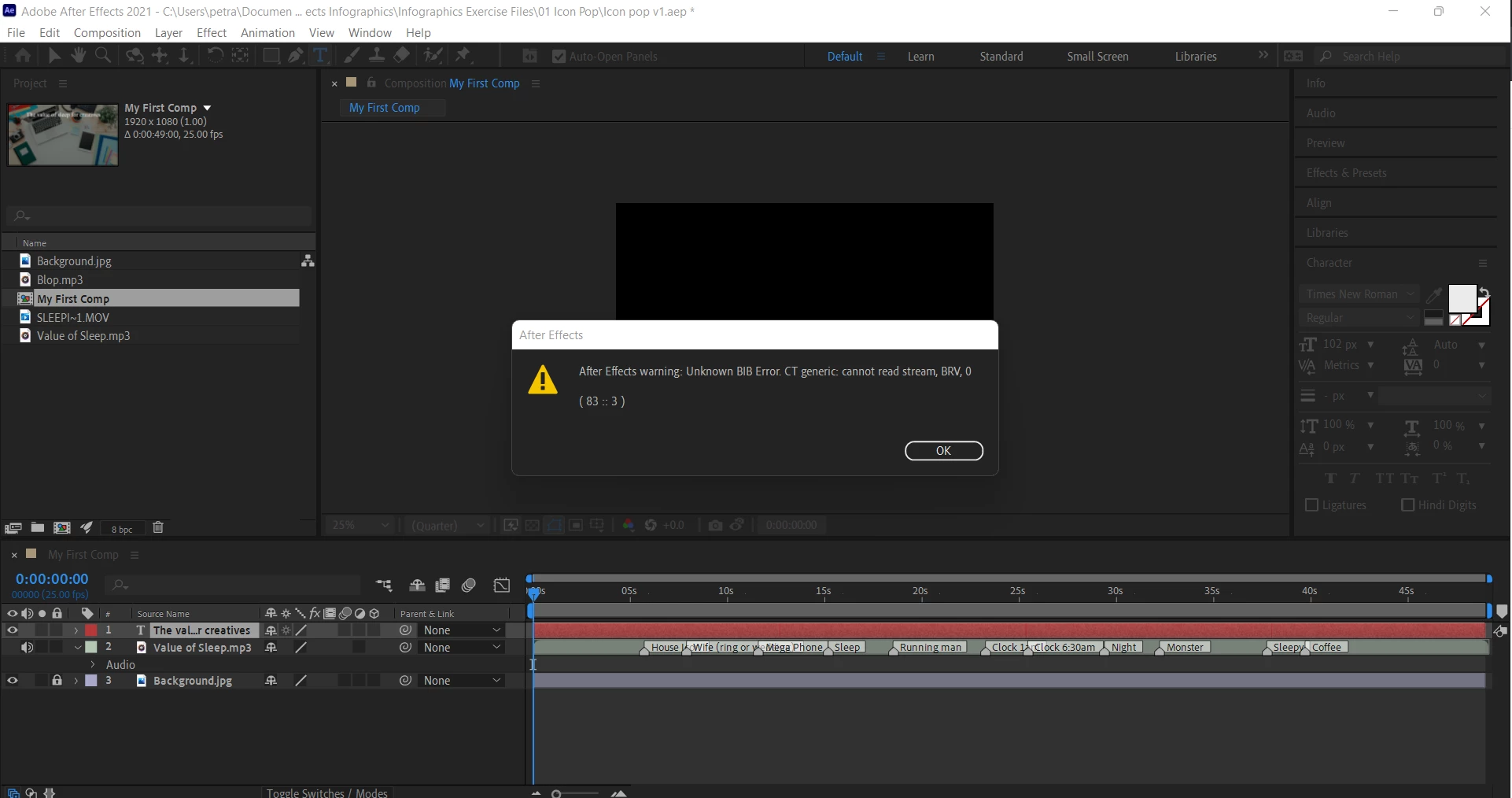Select the Horizontal Type tool
This screenshot has height=798, width=1512.
320,56
